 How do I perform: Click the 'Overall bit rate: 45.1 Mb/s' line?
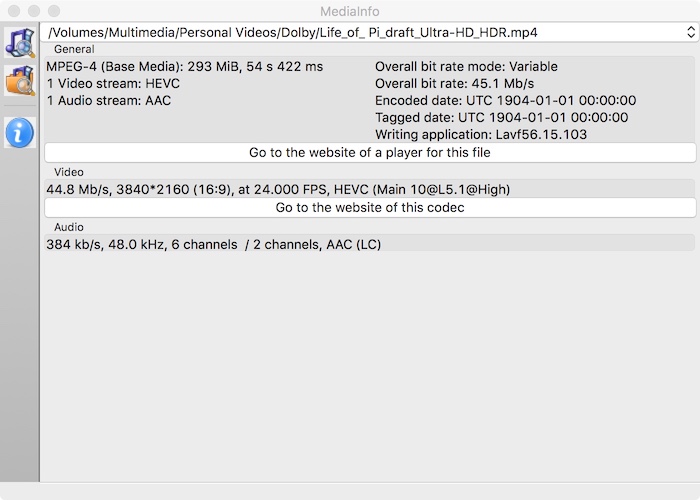tap(455, 84)
